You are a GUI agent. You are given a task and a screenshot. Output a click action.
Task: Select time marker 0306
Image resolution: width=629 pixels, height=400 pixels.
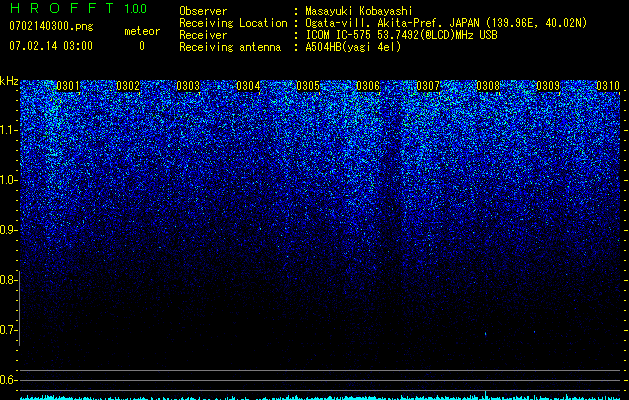tap(368, 86)
